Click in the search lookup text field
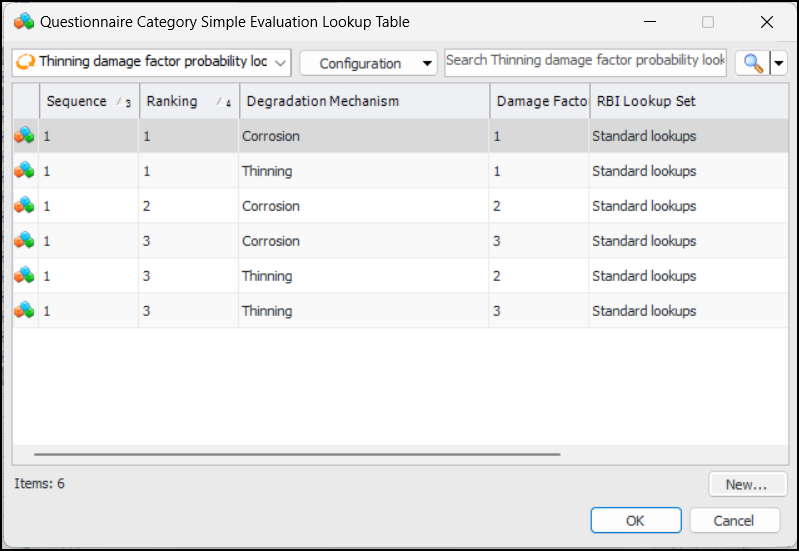Screen dimensions: 799x551 tap(585, 61)
